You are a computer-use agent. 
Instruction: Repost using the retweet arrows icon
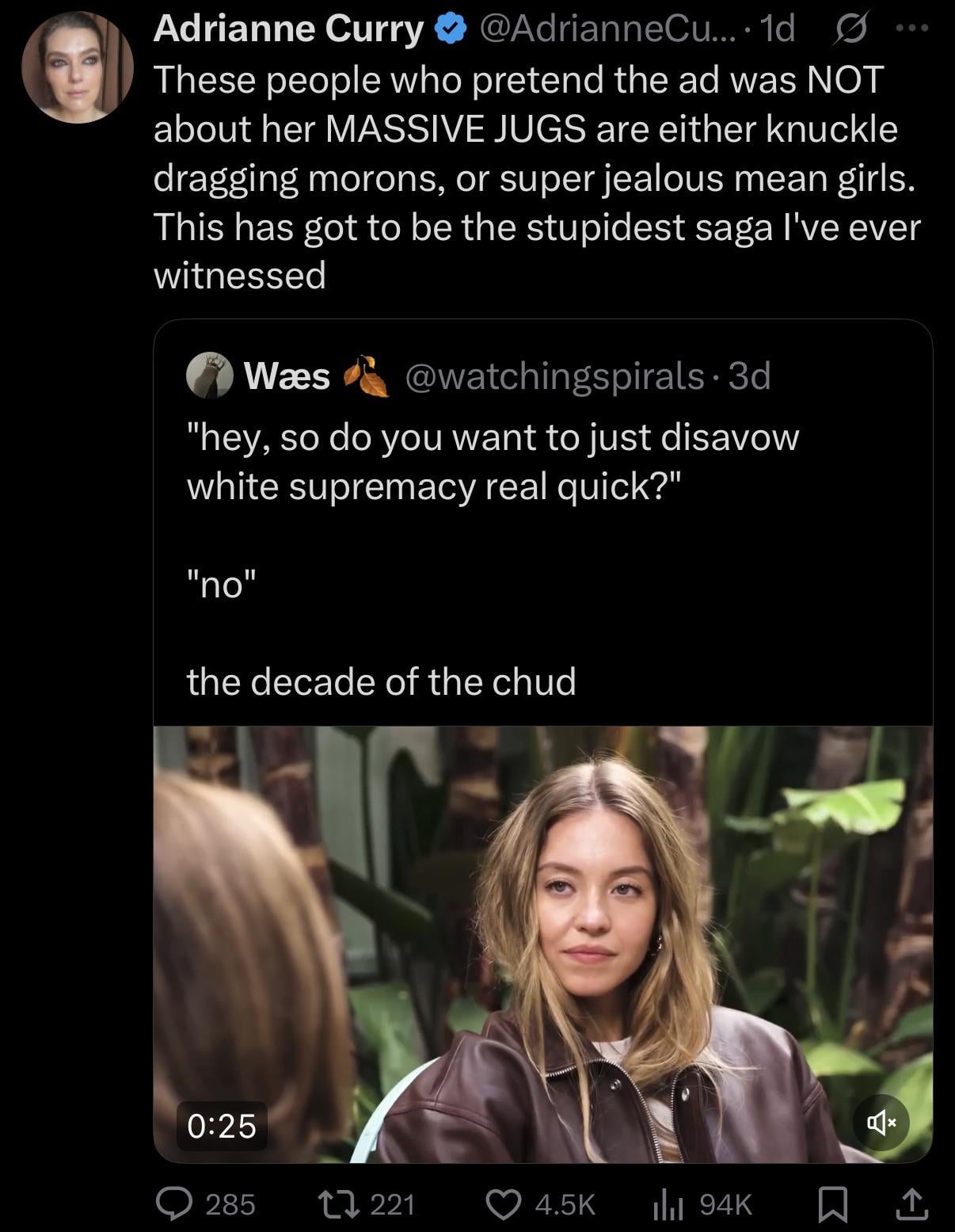point(345,1204)
